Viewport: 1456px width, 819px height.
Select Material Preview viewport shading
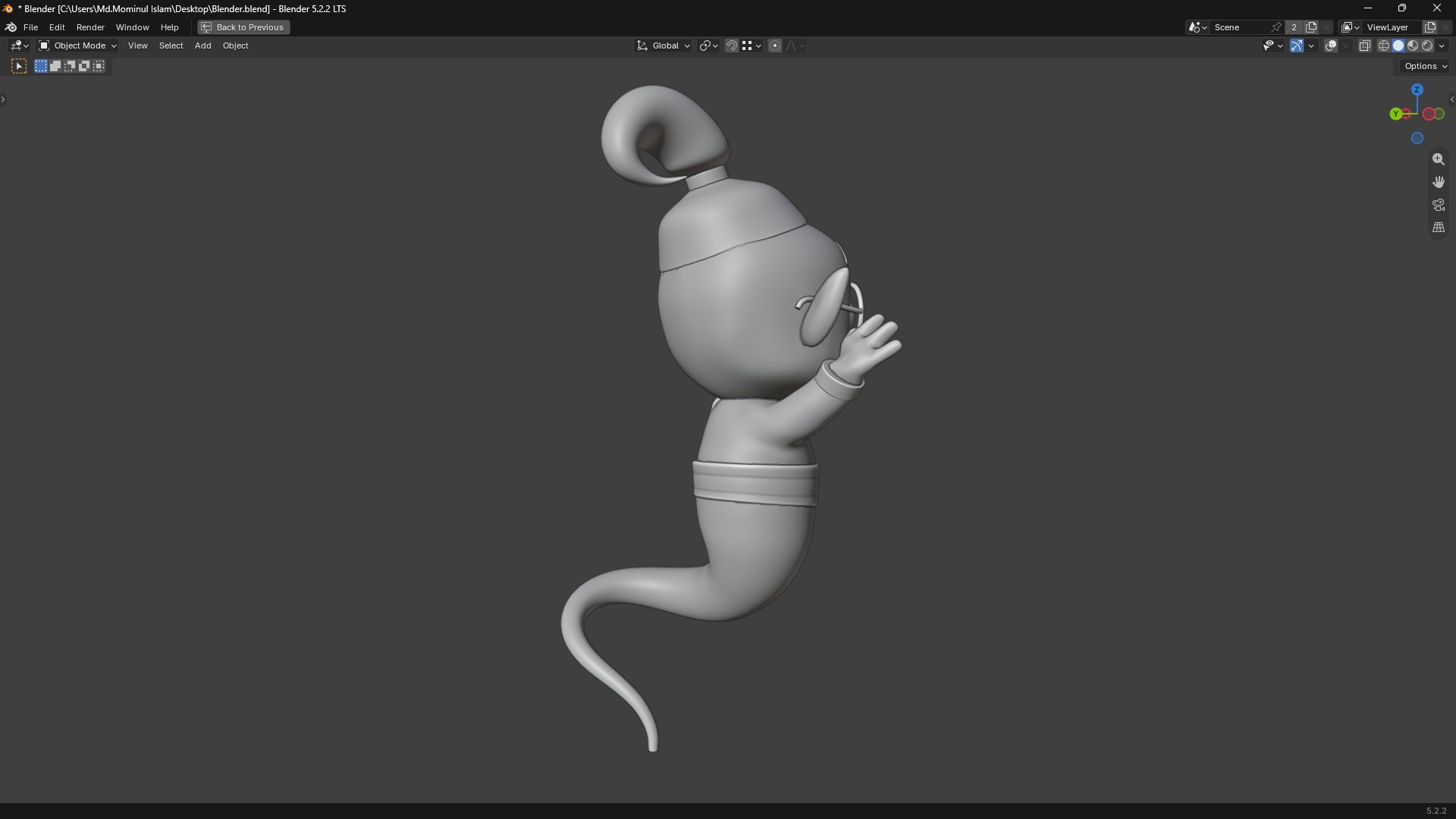pos(1413,45)
